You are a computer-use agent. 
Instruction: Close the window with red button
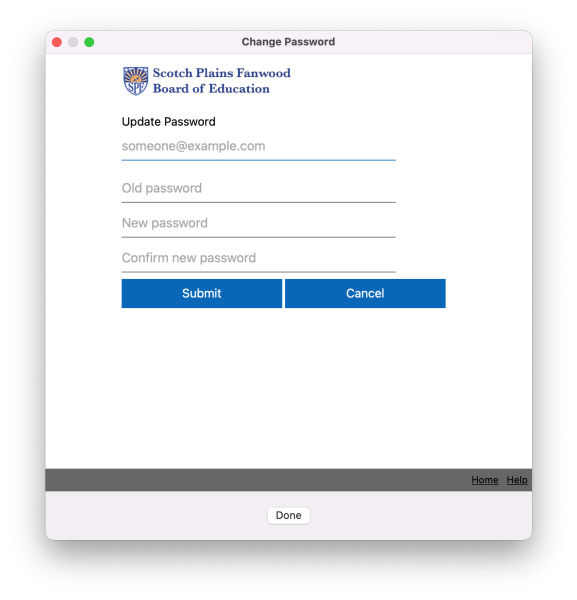[57, 42]
